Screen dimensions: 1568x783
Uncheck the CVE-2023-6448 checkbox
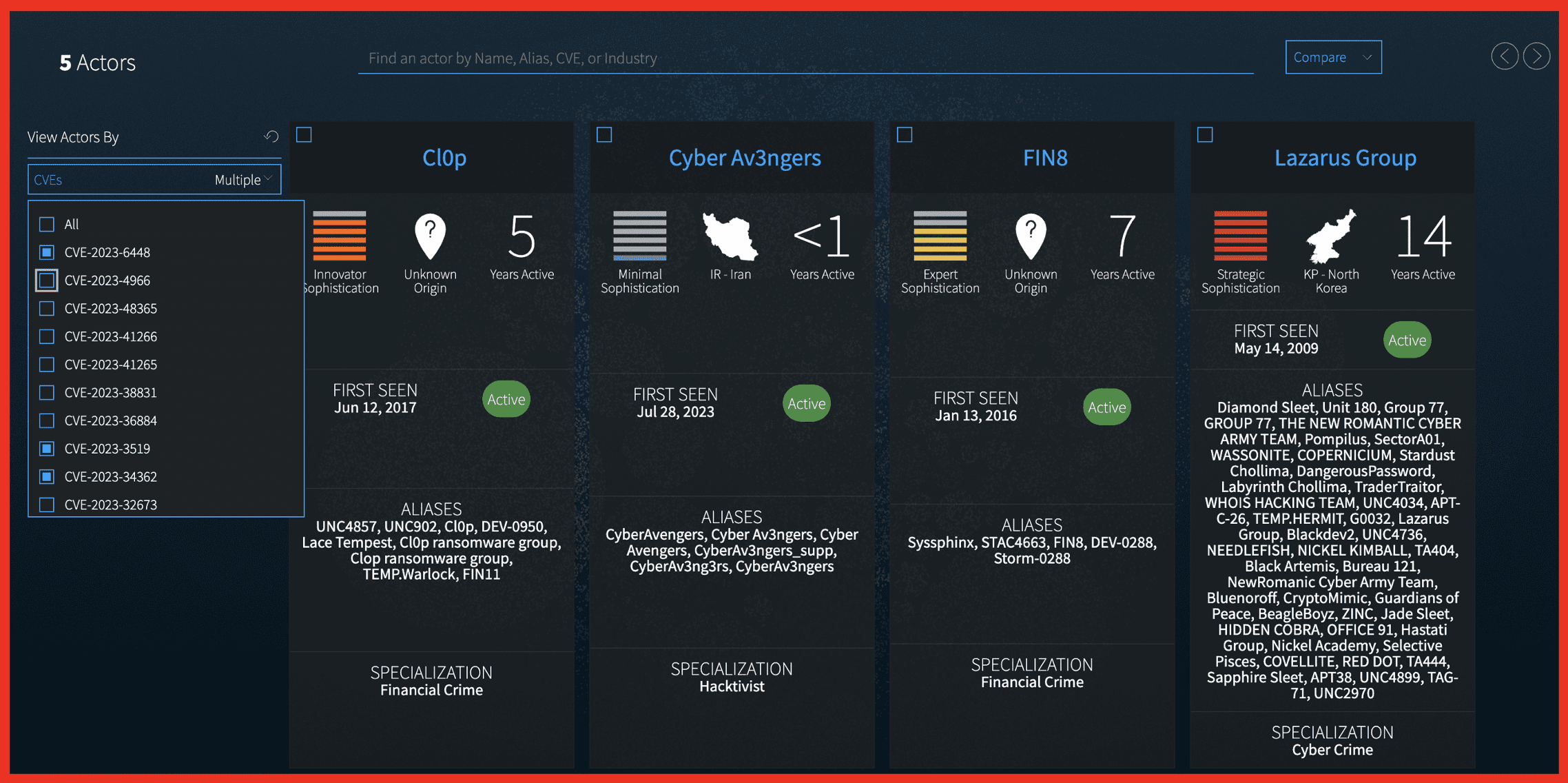[x=47, y=252]
